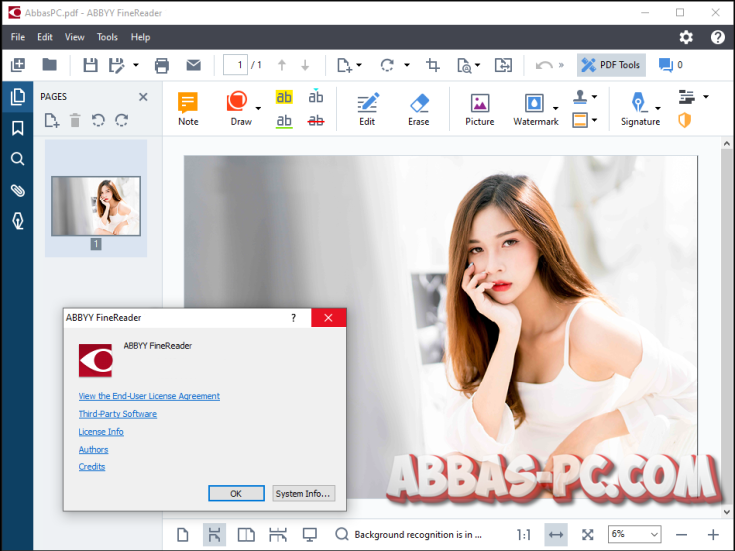Expand the Signature dropdown arrow

coord(658,108)
